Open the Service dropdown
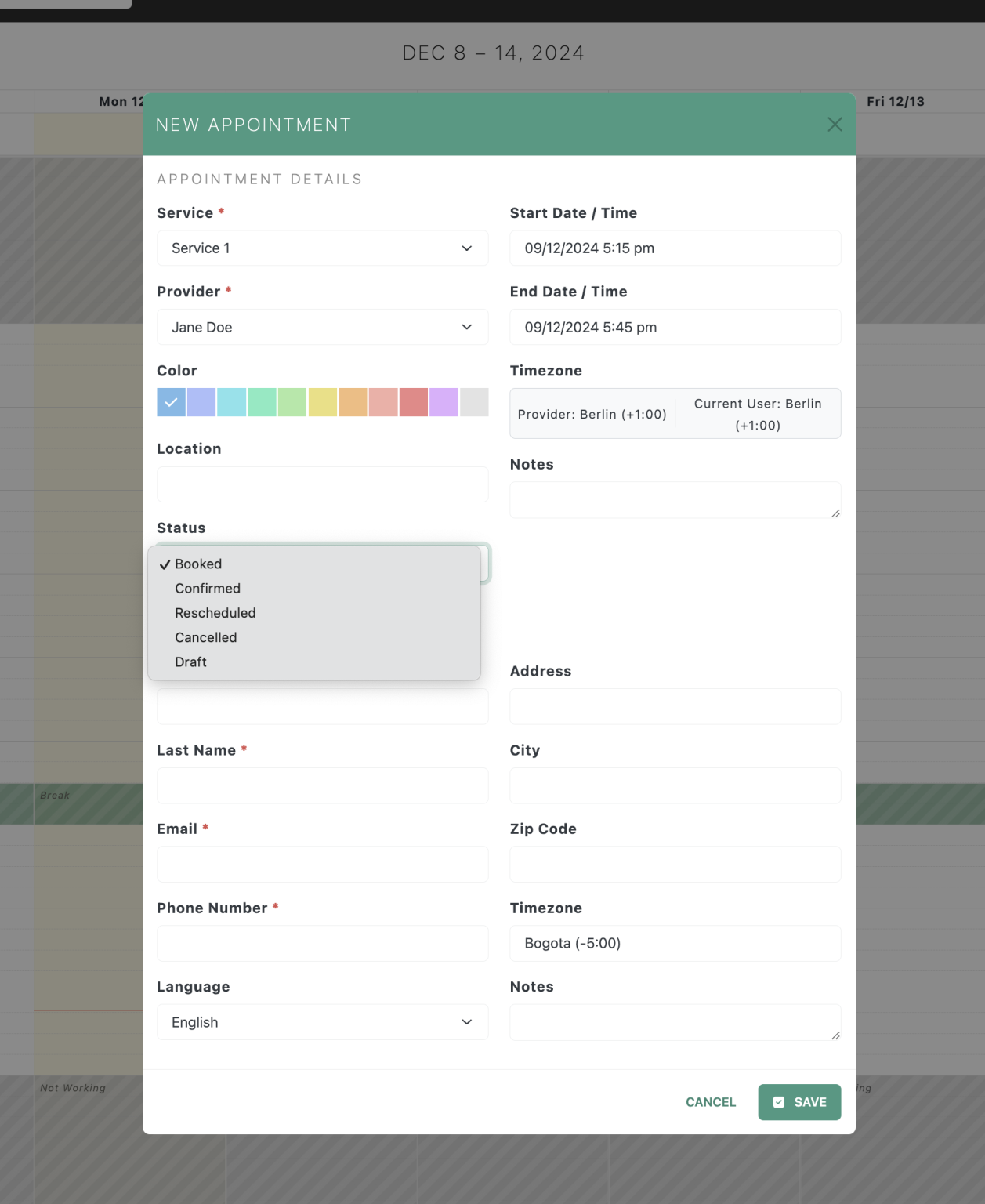 click(322, 248)
